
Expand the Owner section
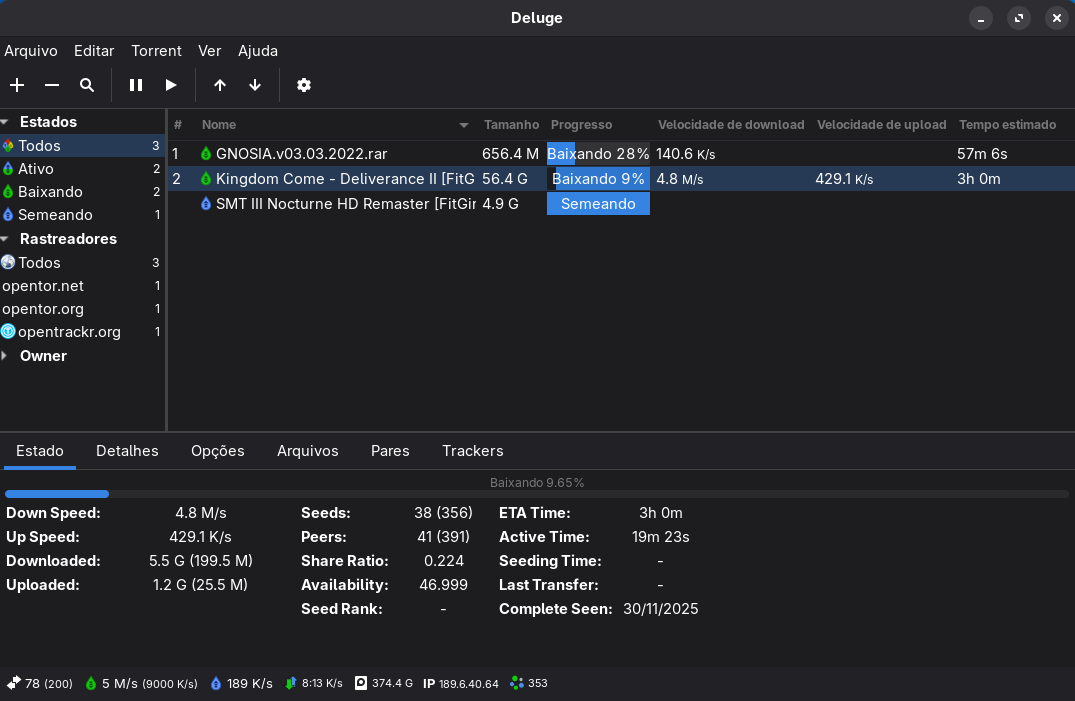(5, 356)
